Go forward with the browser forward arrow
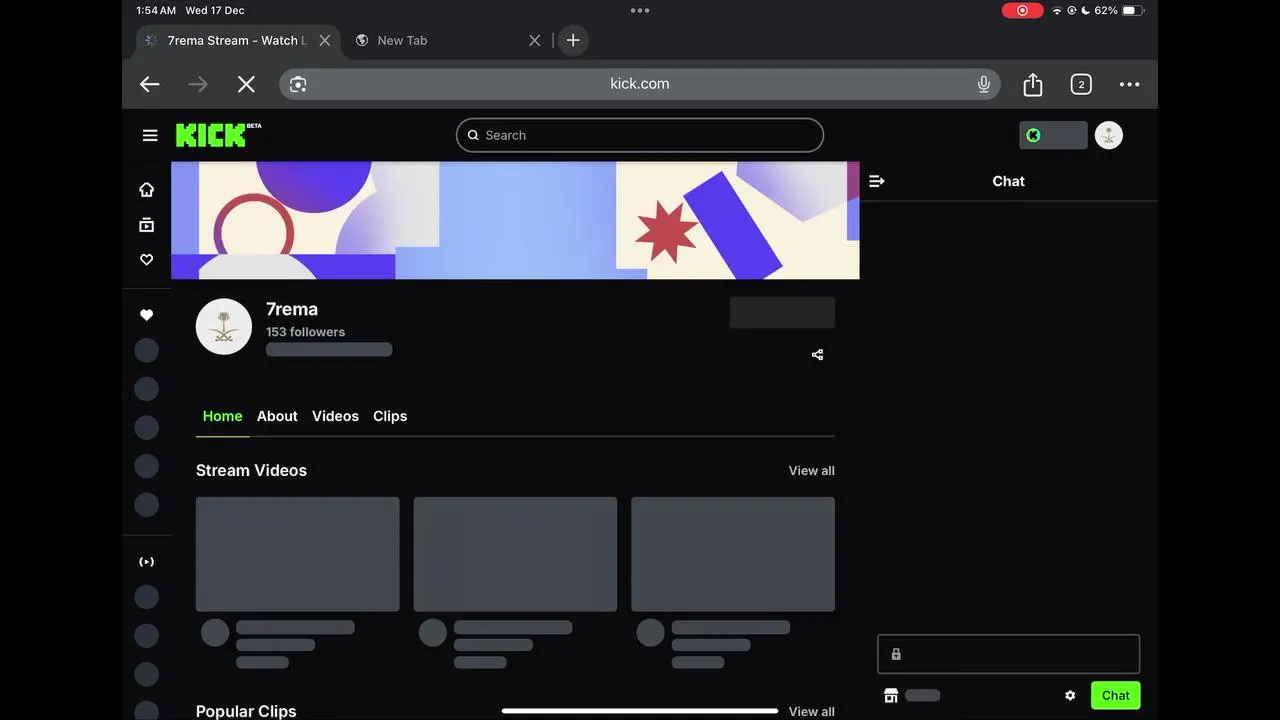This screenshot has width=1280, height=720. [198, 84]
